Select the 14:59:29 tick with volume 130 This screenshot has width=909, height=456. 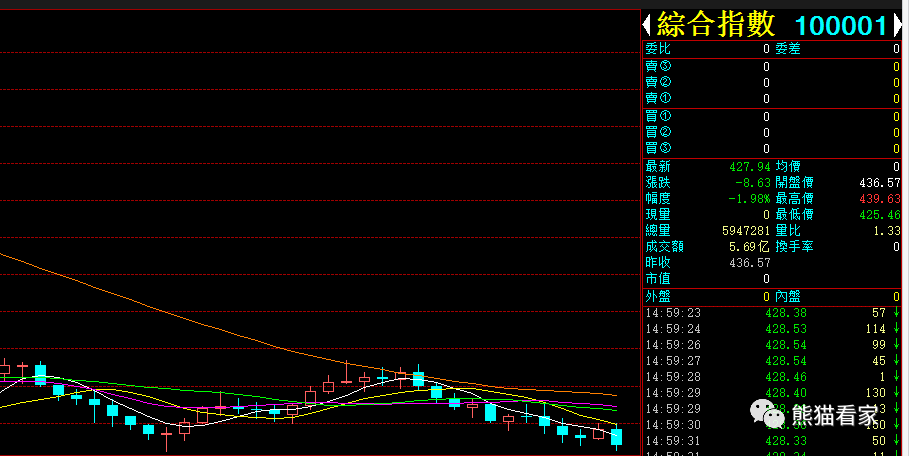click(772, 393)
